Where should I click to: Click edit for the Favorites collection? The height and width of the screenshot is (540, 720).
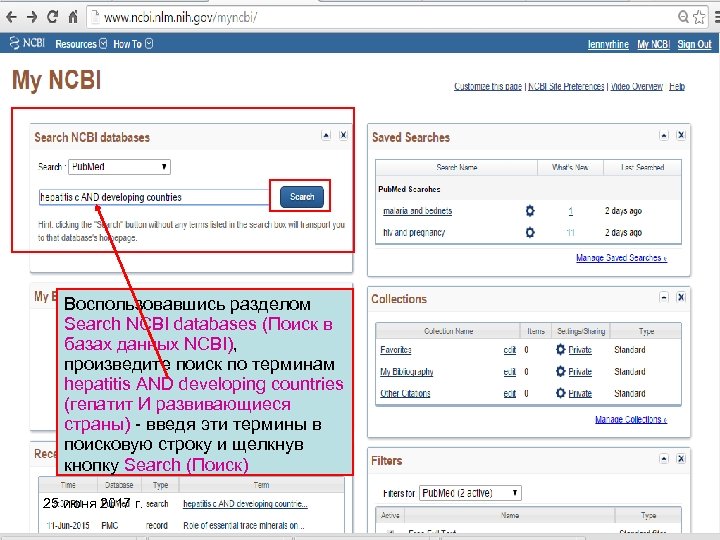coord(510,350)
